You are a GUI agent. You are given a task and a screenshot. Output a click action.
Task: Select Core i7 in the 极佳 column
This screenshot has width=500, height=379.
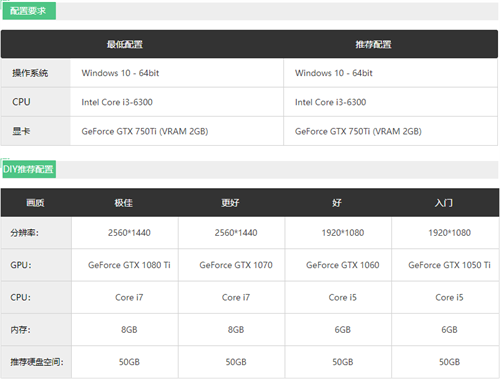(129, 297)
